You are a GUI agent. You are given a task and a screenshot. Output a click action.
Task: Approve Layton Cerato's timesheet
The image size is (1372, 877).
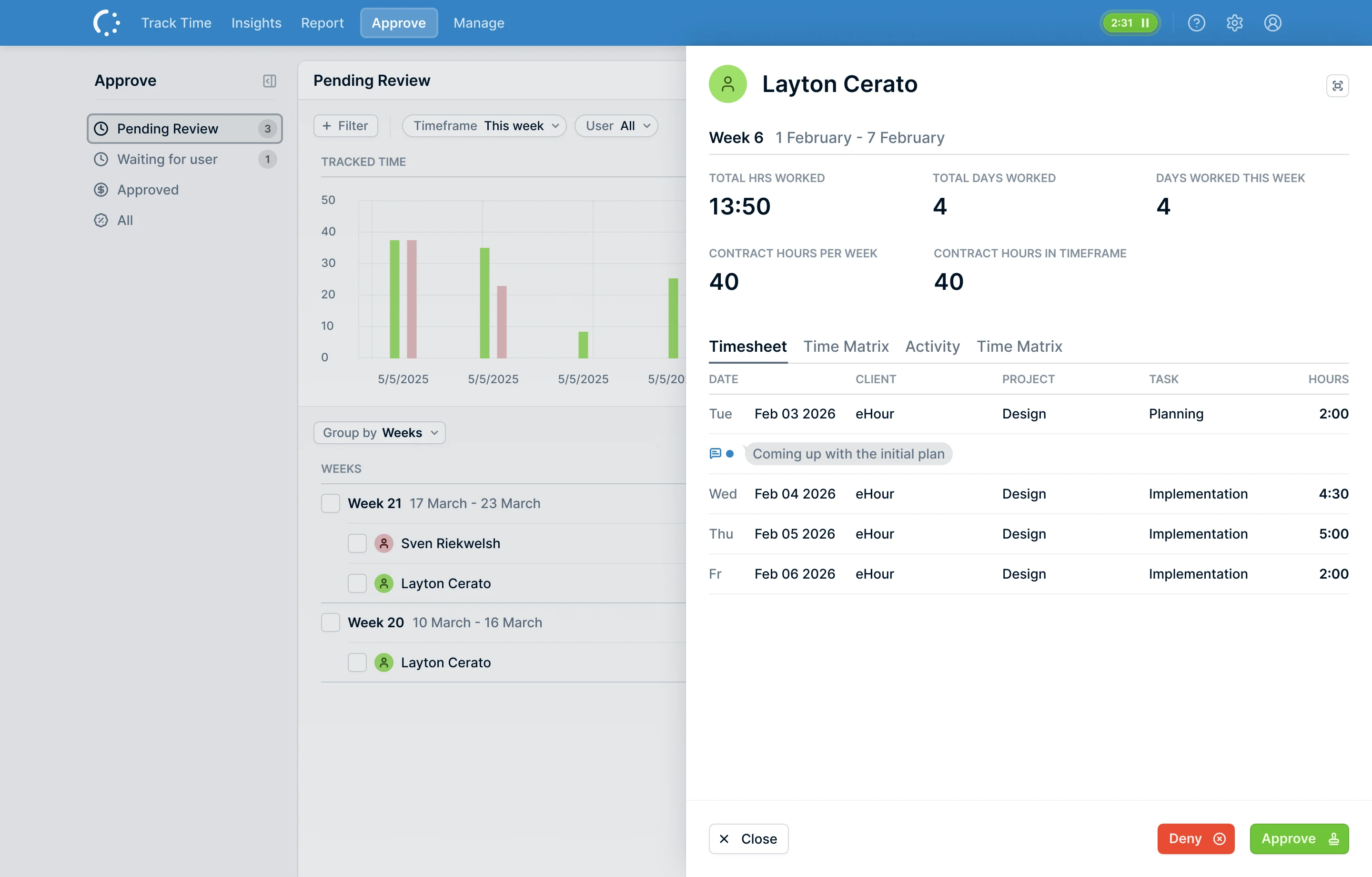1299,839
